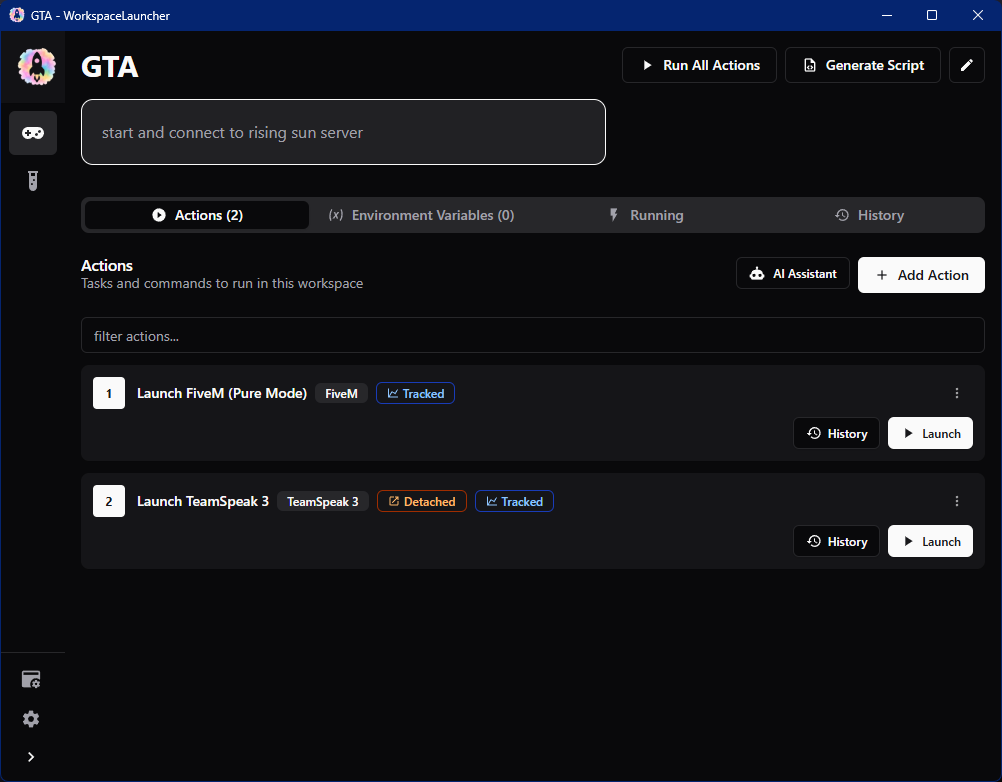Open the AI Assistant
1002x782 pixels.
[793, 273]
